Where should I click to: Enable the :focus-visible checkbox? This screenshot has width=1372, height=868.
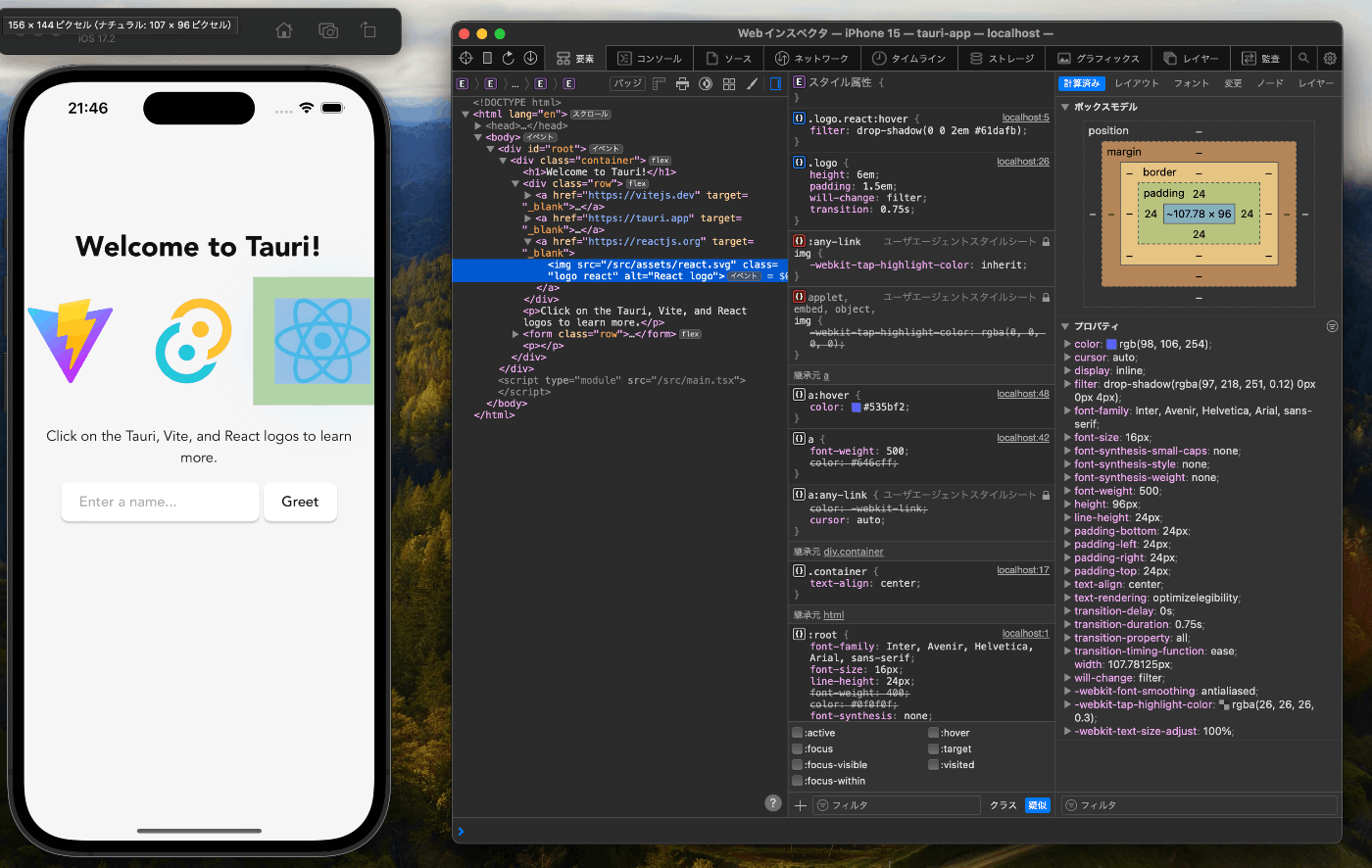click(797, 765)
